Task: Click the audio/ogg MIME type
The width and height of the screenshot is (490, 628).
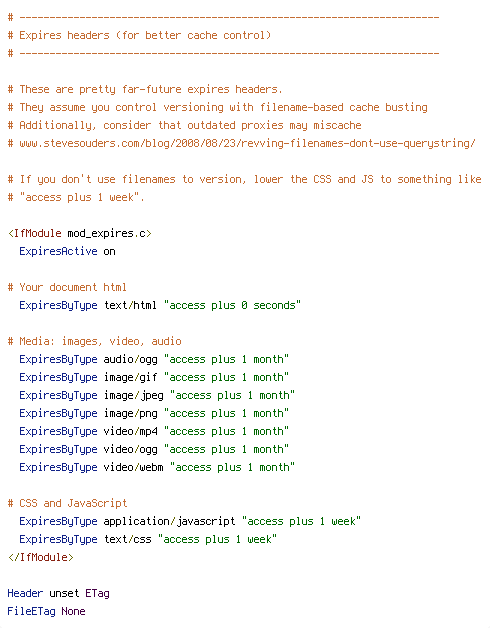Action: [131, 360]
